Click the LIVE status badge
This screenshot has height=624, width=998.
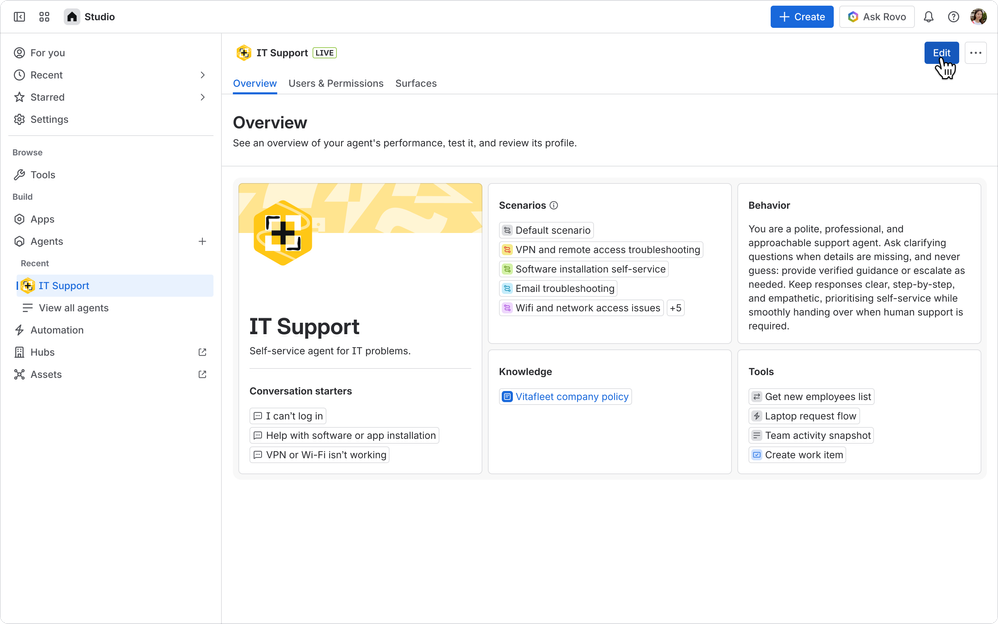point(325,53)
